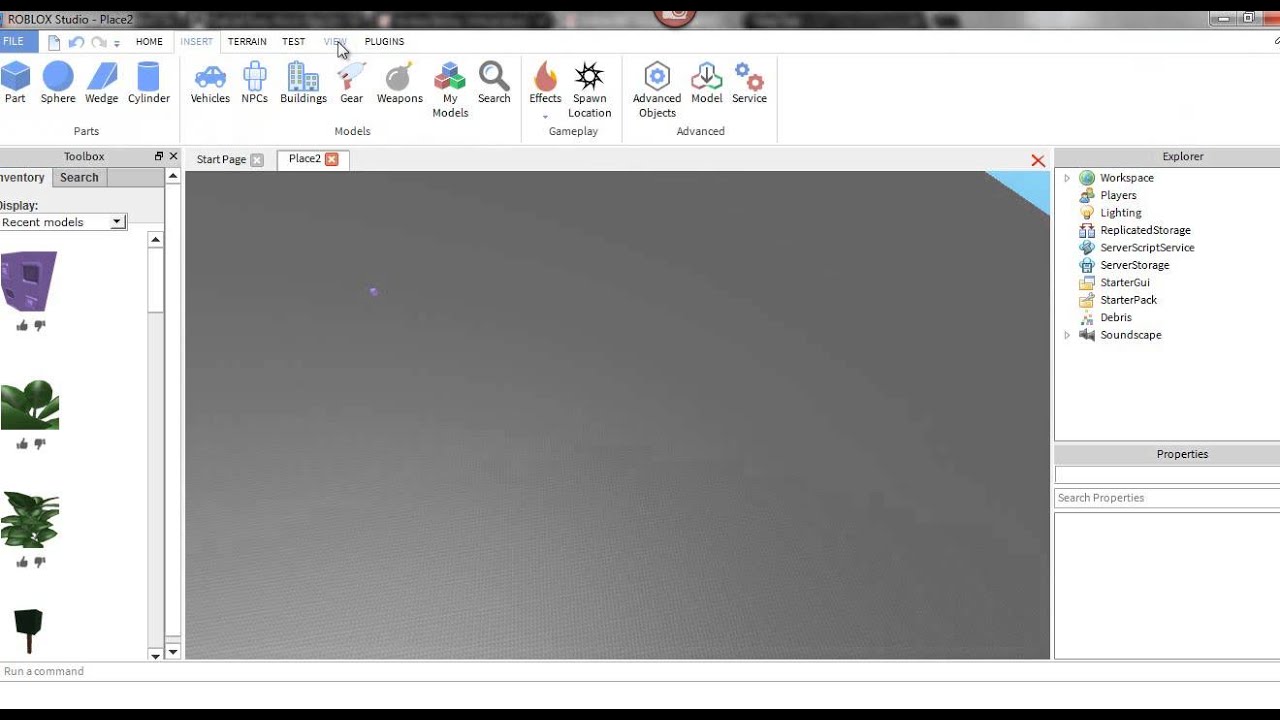Image resolution: width=1280 pixels, height=720 pixels.
Task: Insert a Sphere part
Action: click(x=58, y=83)
